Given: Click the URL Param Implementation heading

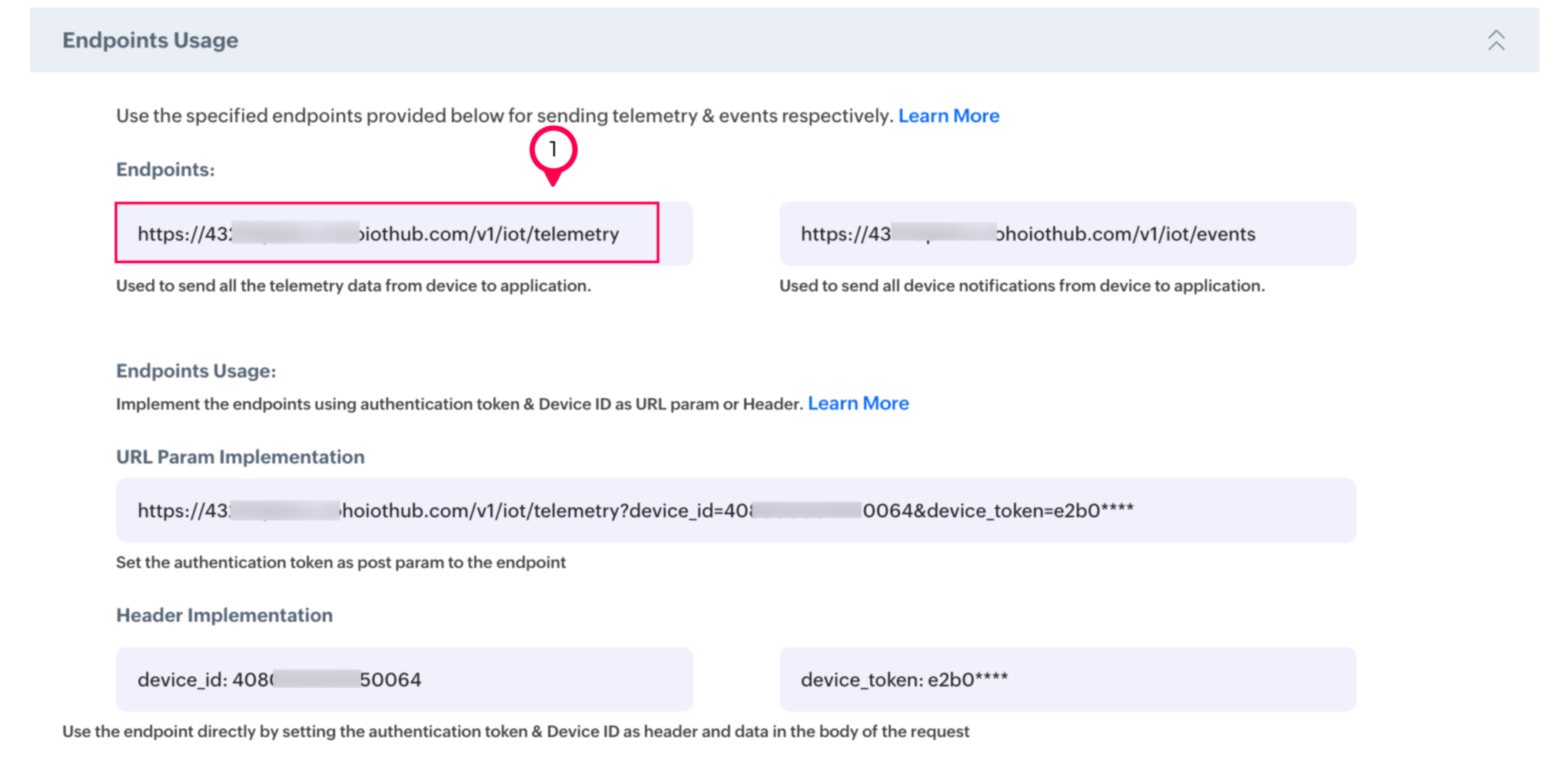Looking at the screenshot, I should click(241, 457).
